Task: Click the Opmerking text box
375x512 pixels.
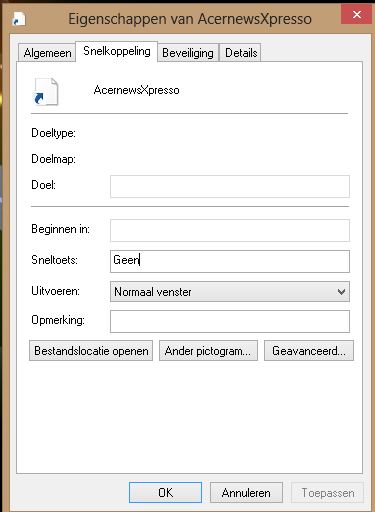Action: (x=230, y=321)
